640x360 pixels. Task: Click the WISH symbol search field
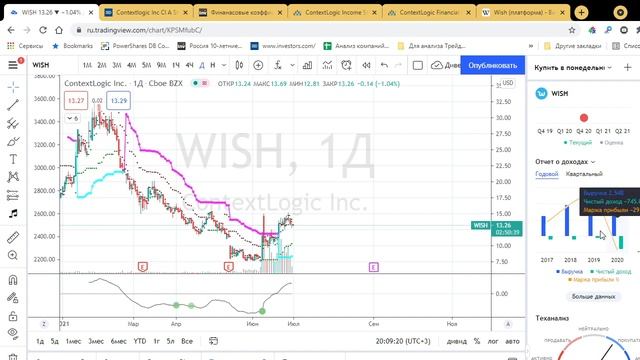pos(53,65)
